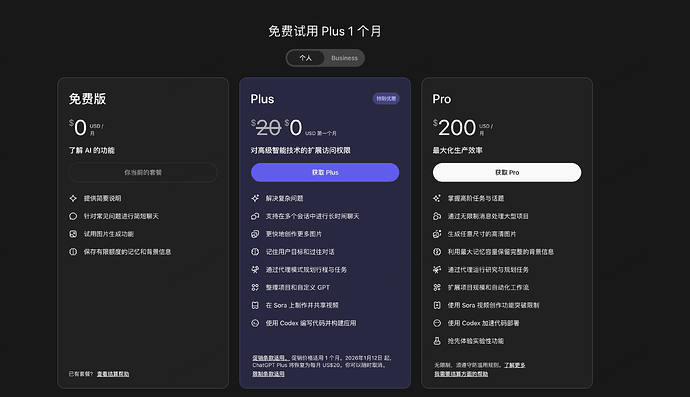
Task: Click the sparkle icon beside 解决复杂问题
Action: pyautogui.click(x=255, y=198)
